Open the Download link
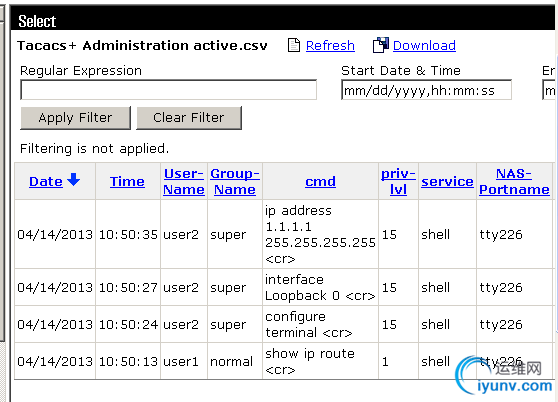Viewport: 558px width, 402px height. click(x=424, y=45)
